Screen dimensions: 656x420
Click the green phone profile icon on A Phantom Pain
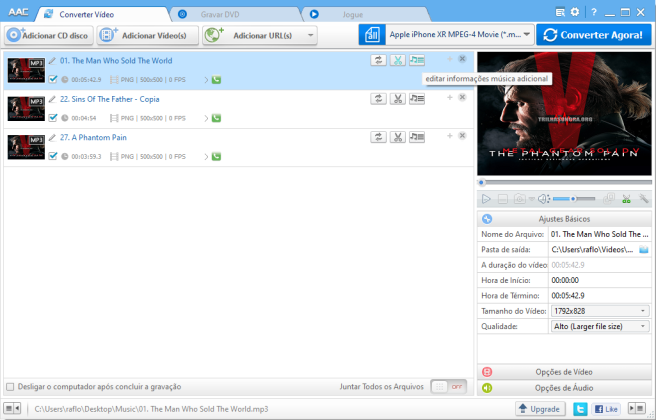point(216,156)
